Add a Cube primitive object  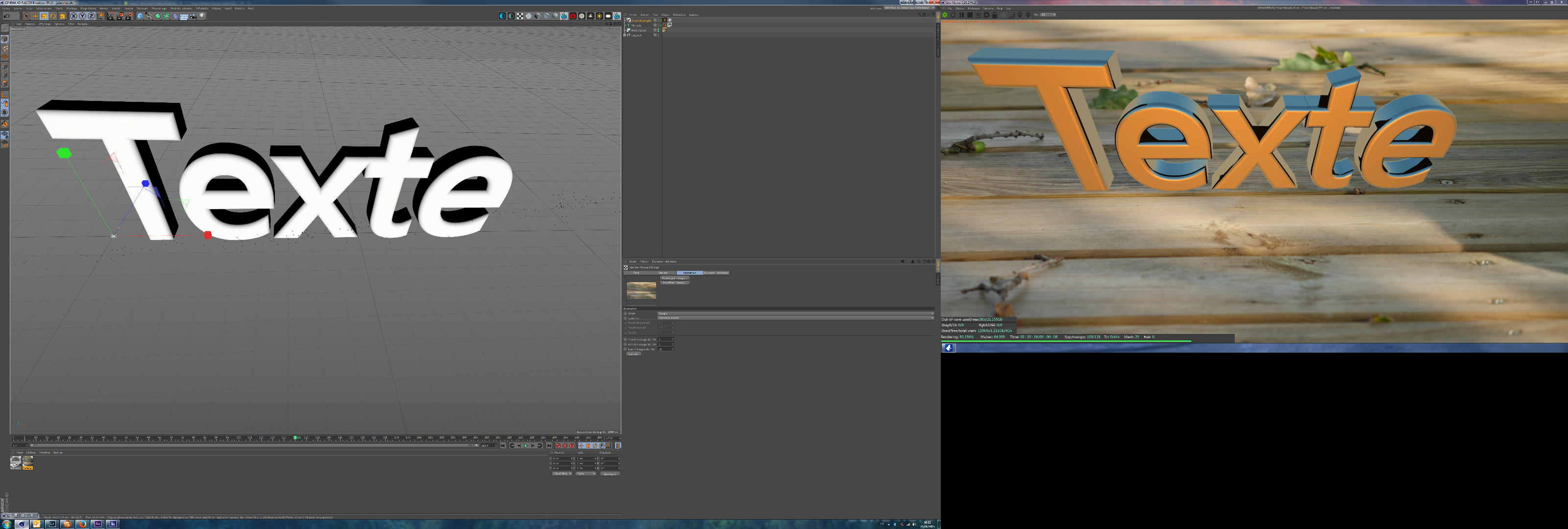(x=140, y=17)
